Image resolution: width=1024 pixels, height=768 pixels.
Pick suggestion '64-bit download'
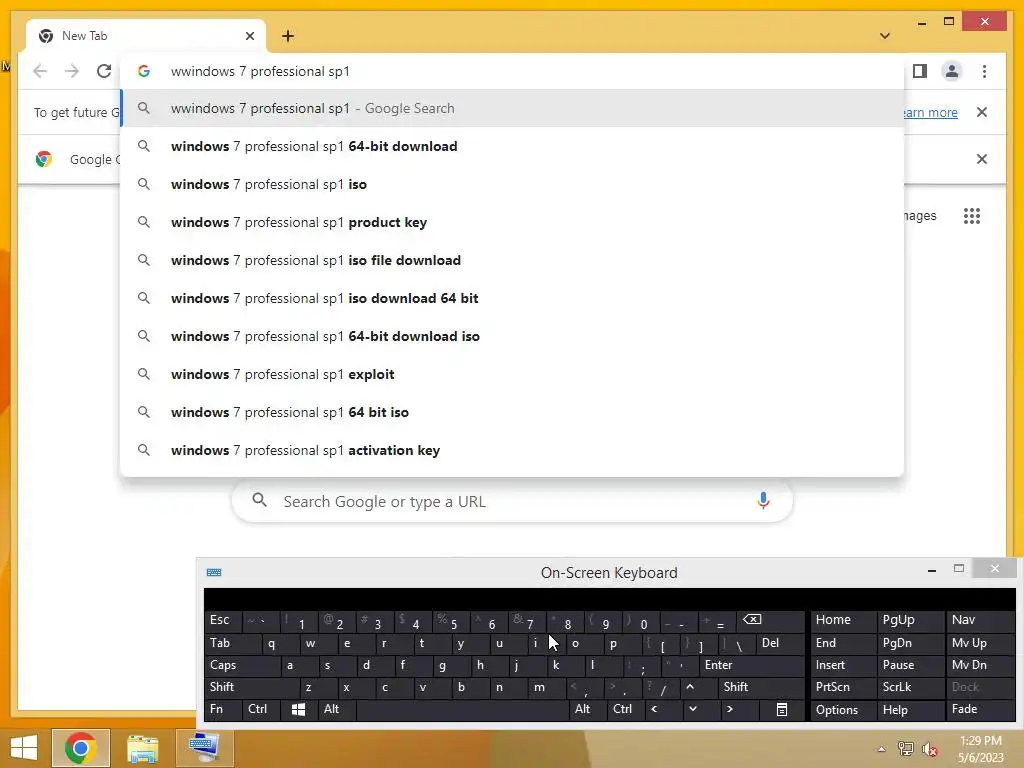tap(513, 146)
